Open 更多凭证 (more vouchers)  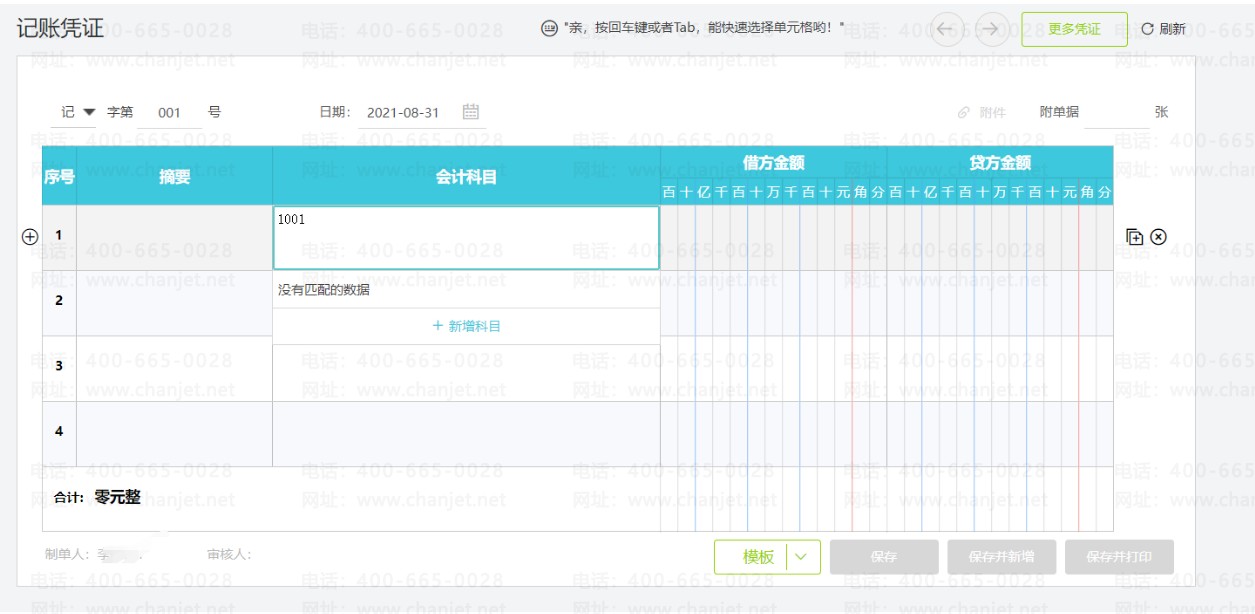click(1074, 29)
